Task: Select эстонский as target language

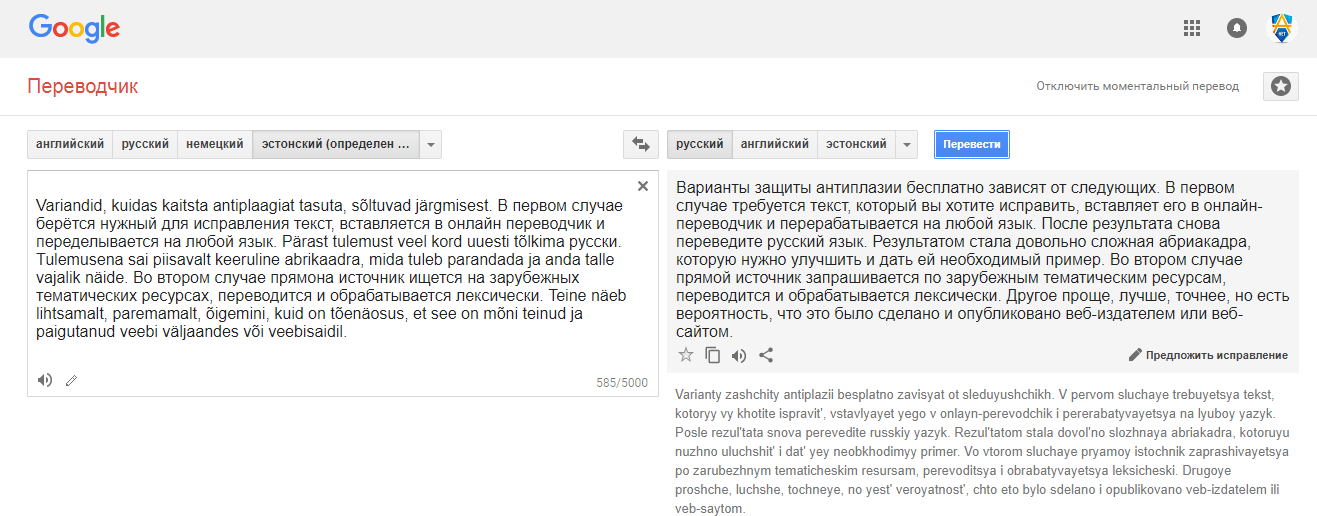Action: tap(857, 144)
